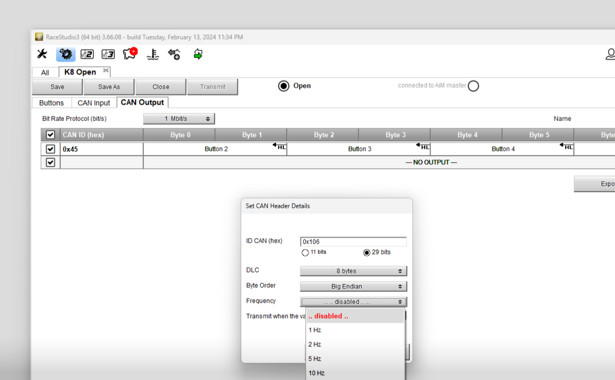
Task: Select the Open radio button
Action: coord(284,86)
